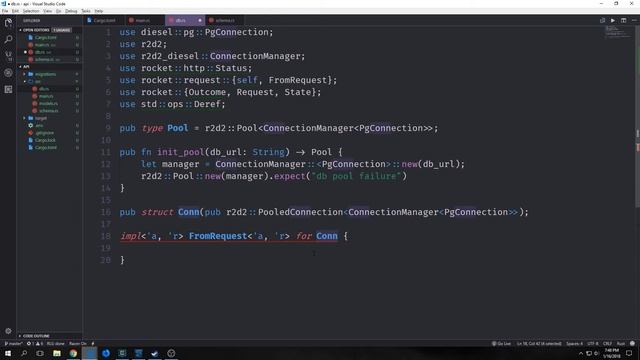
Task: Open the File menu
Action: click(x=5, y=11)
